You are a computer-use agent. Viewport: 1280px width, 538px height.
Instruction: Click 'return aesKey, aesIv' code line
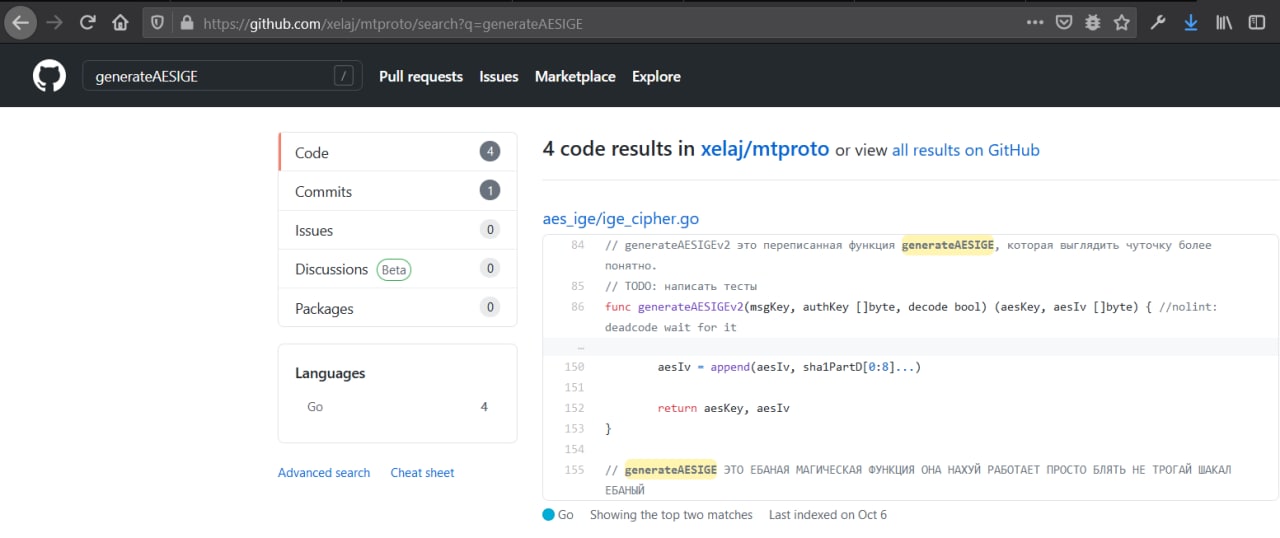(x=724, y=408)
